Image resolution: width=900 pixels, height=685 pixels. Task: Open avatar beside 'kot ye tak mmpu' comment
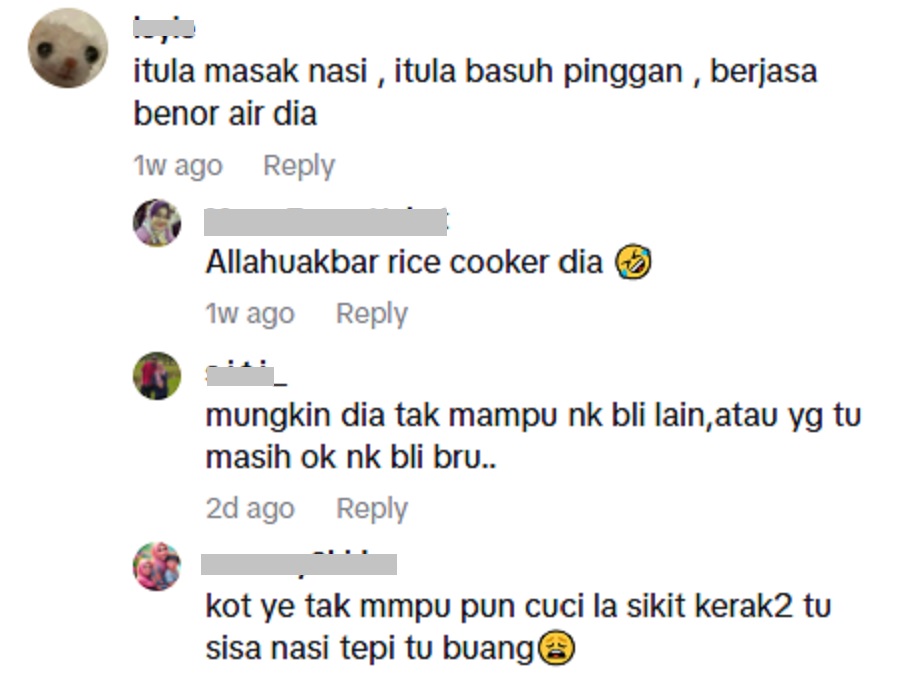pos(157,566)
